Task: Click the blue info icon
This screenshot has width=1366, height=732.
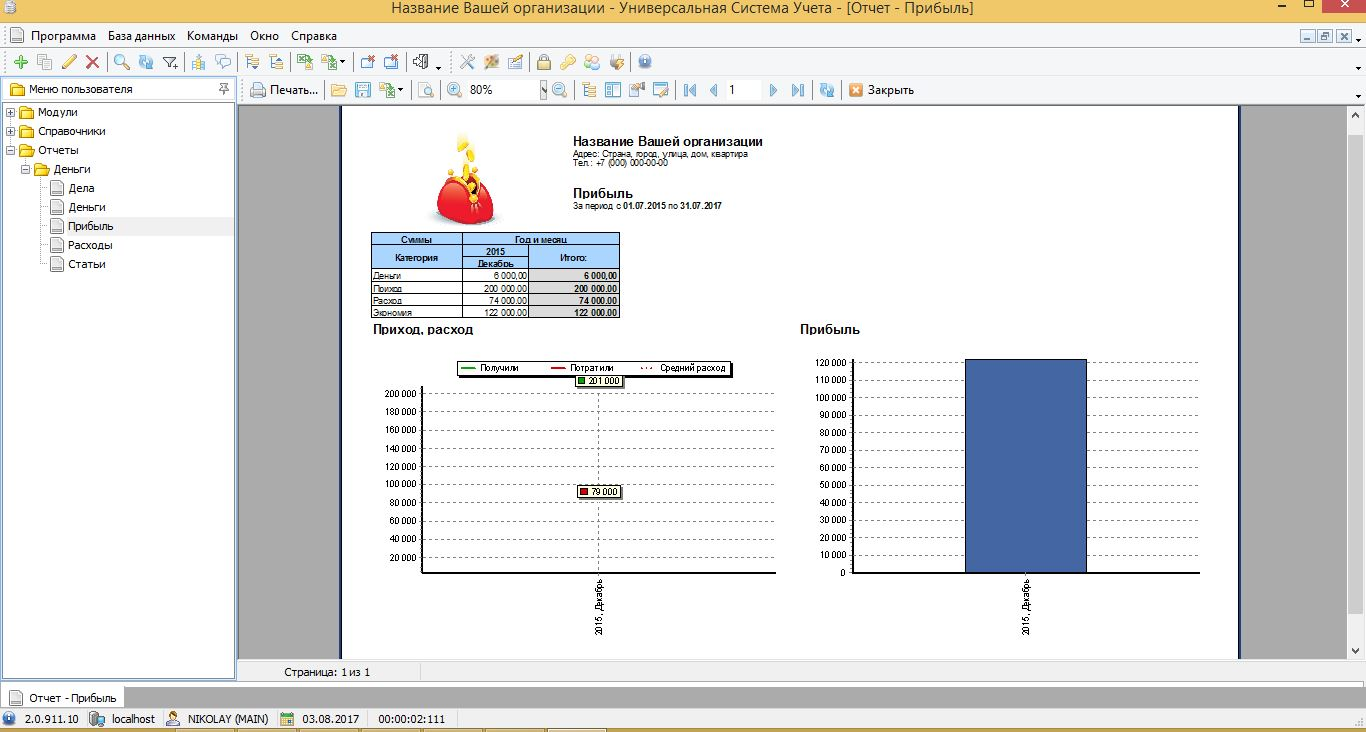Action: tap(645, 62)
